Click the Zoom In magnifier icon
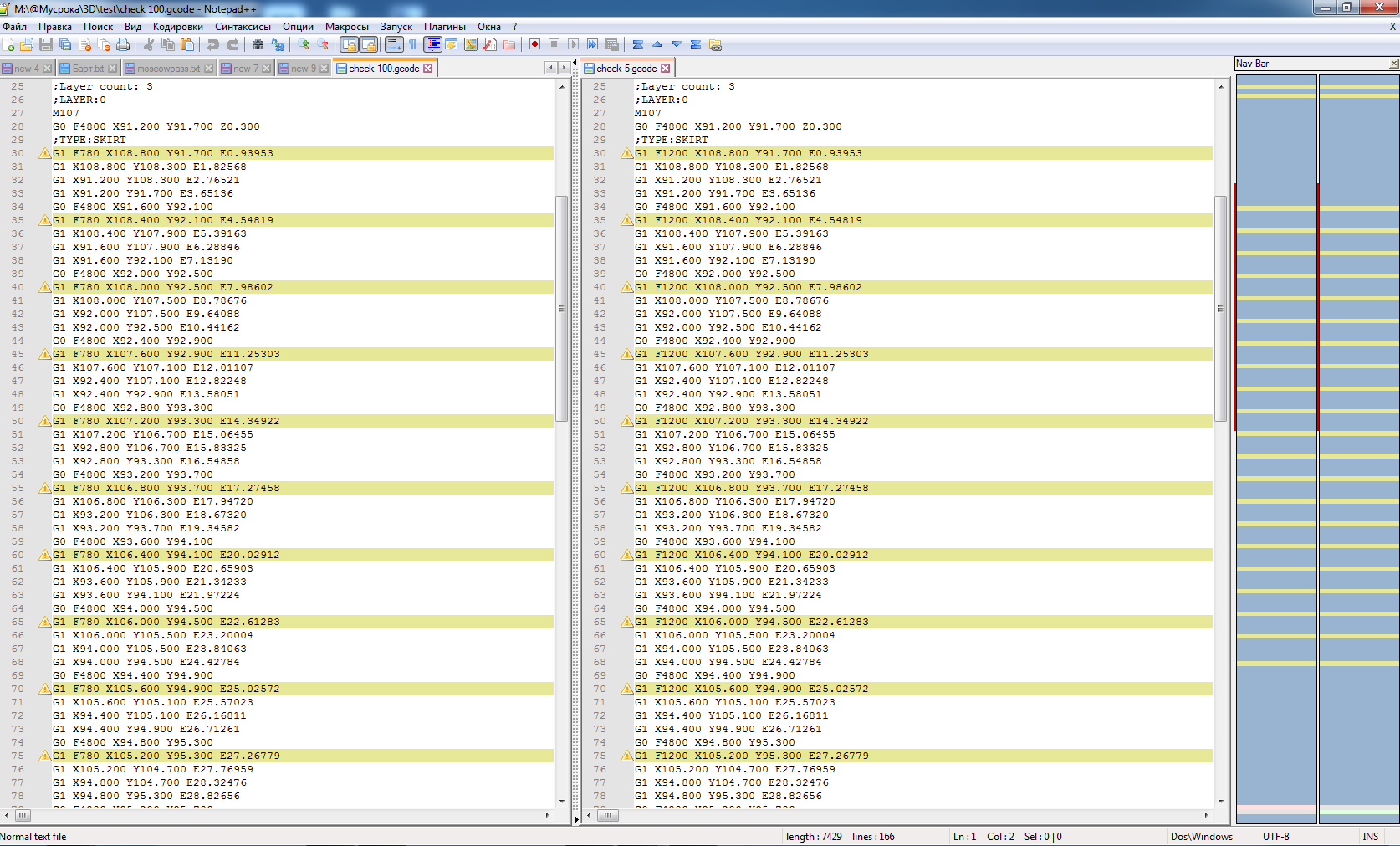The image size is (1400, 846). click(x=304, y=45)
